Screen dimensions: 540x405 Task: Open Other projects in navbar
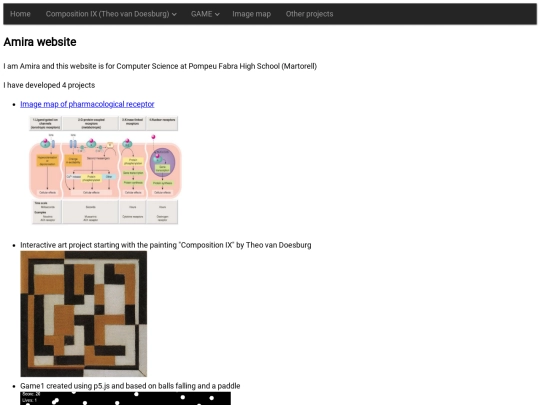(x=309, y=14)
